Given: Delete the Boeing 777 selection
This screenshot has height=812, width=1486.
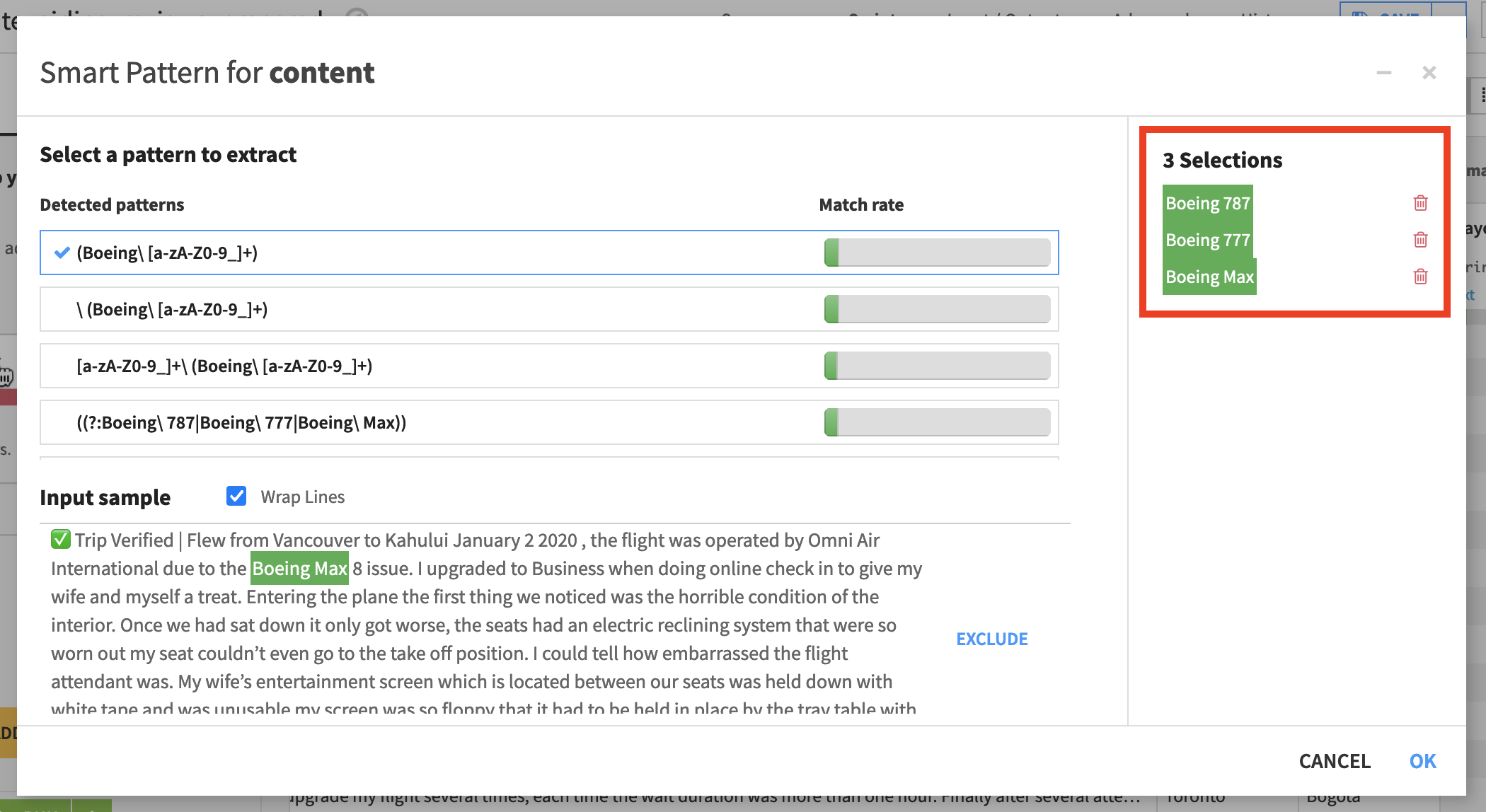Looking at the screenshot, I should pyautogui.click(x=1420, y=240).
